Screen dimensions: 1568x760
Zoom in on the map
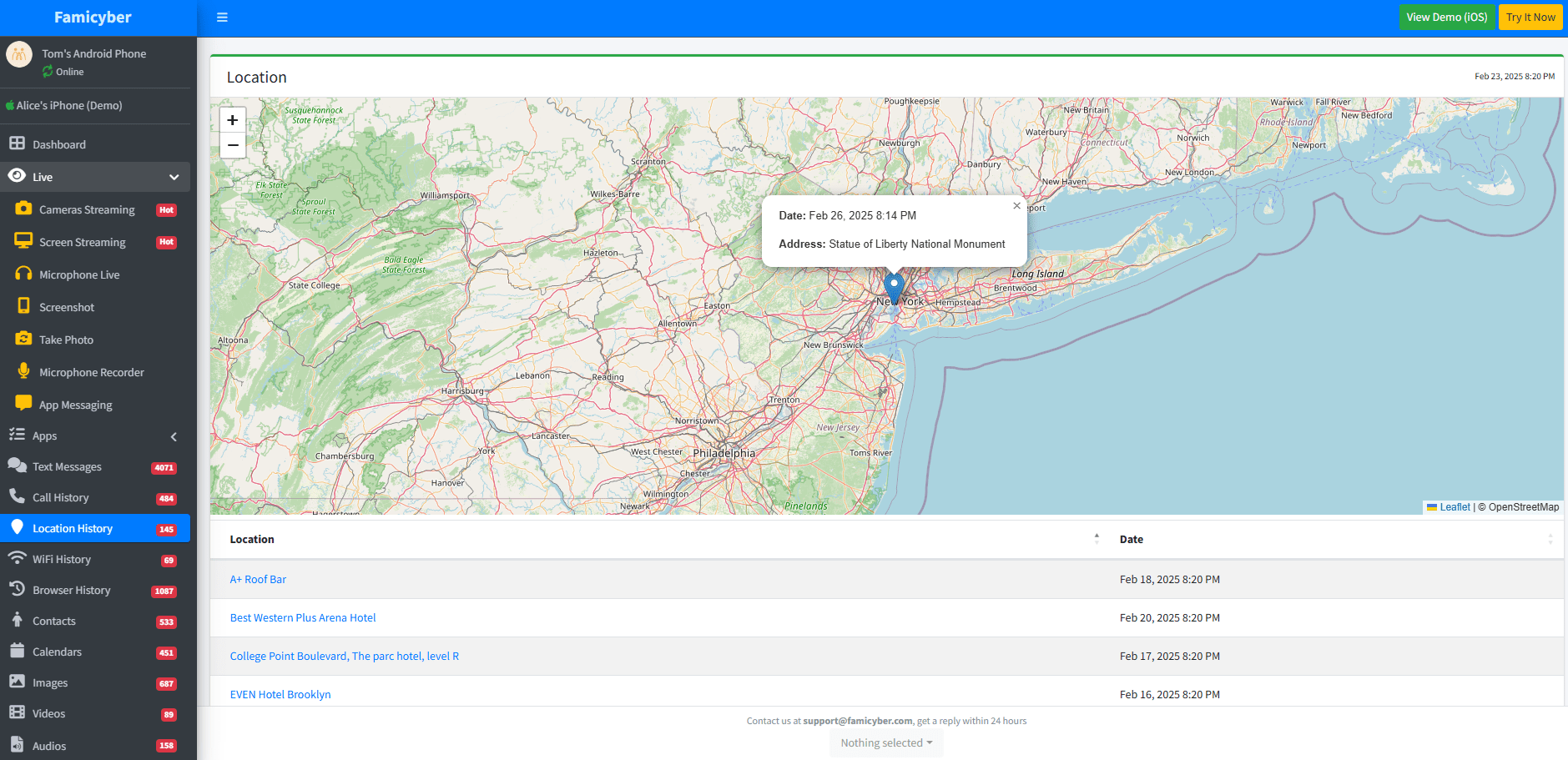coord(233,120)
